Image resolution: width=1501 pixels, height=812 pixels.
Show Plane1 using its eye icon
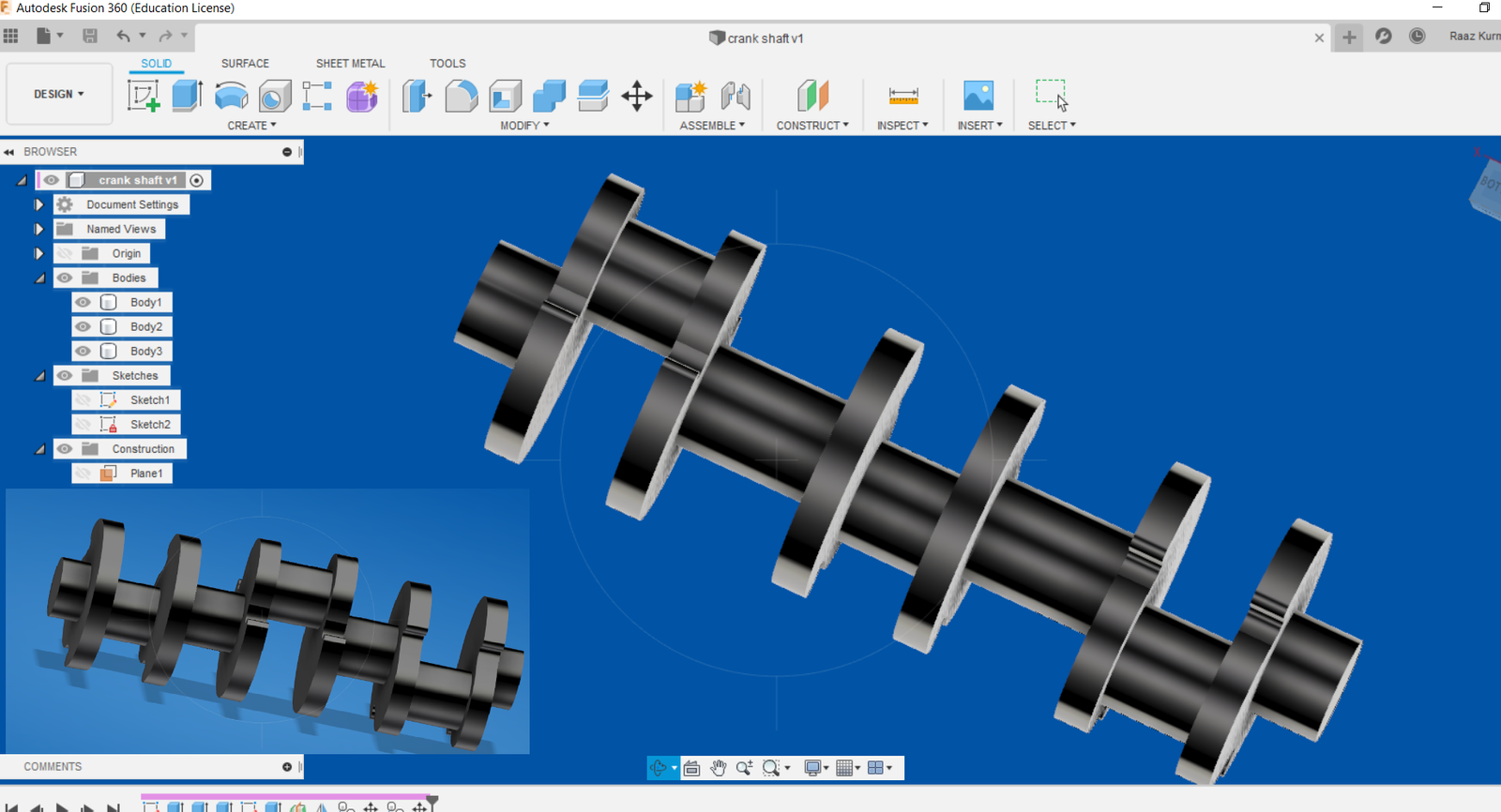pos(83,474)
